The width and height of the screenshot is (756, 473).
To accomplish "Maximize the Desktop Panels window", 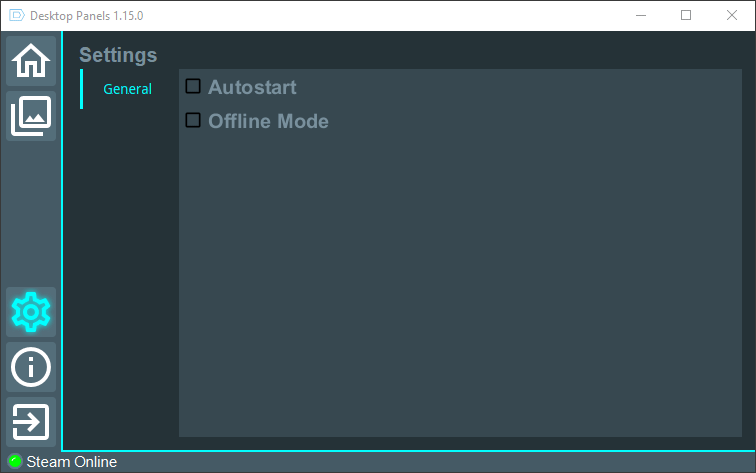I will click(x=686, y=15).
